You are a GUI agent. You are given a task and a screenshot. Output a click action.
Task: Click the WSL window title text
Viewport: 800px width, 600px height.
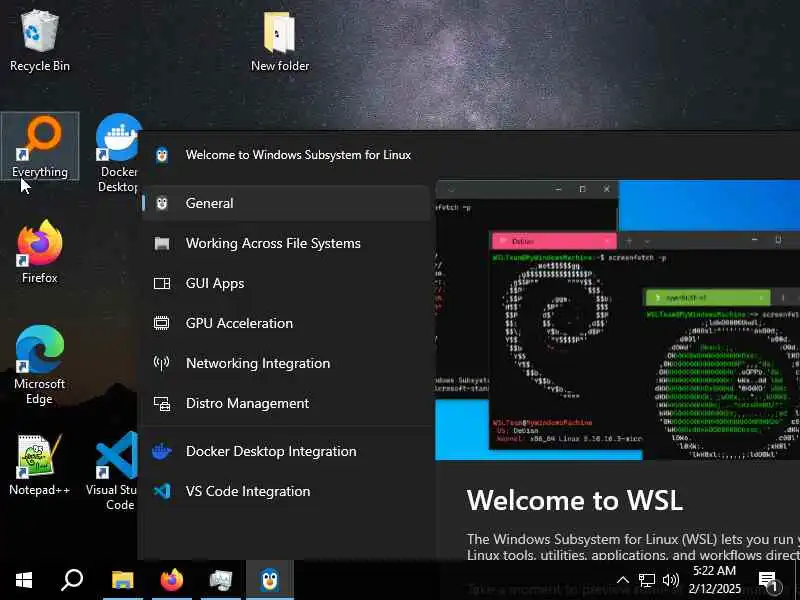coord(298,155)
